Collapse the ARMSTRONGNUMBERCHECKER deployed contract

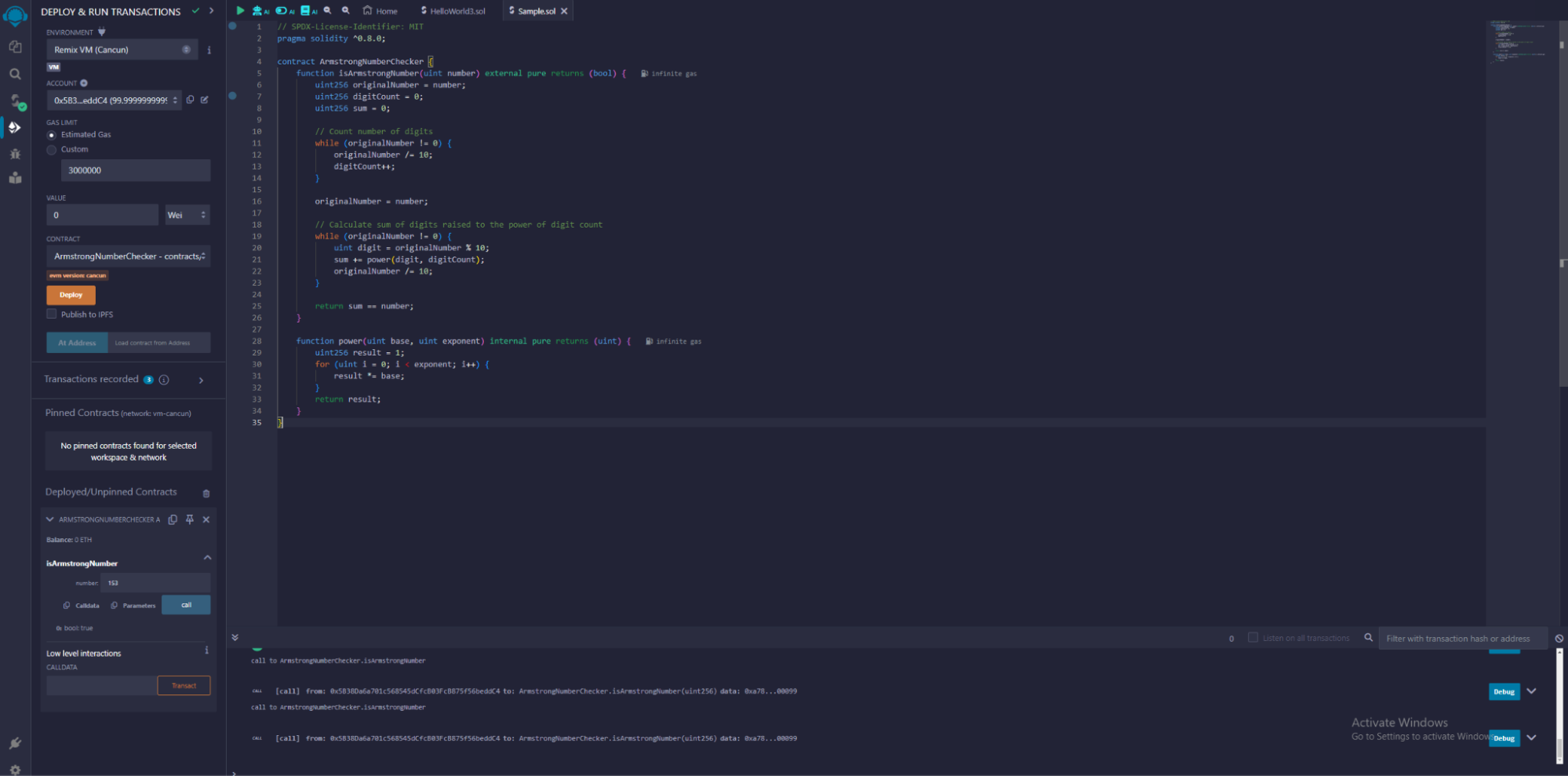tap(50, 519)
